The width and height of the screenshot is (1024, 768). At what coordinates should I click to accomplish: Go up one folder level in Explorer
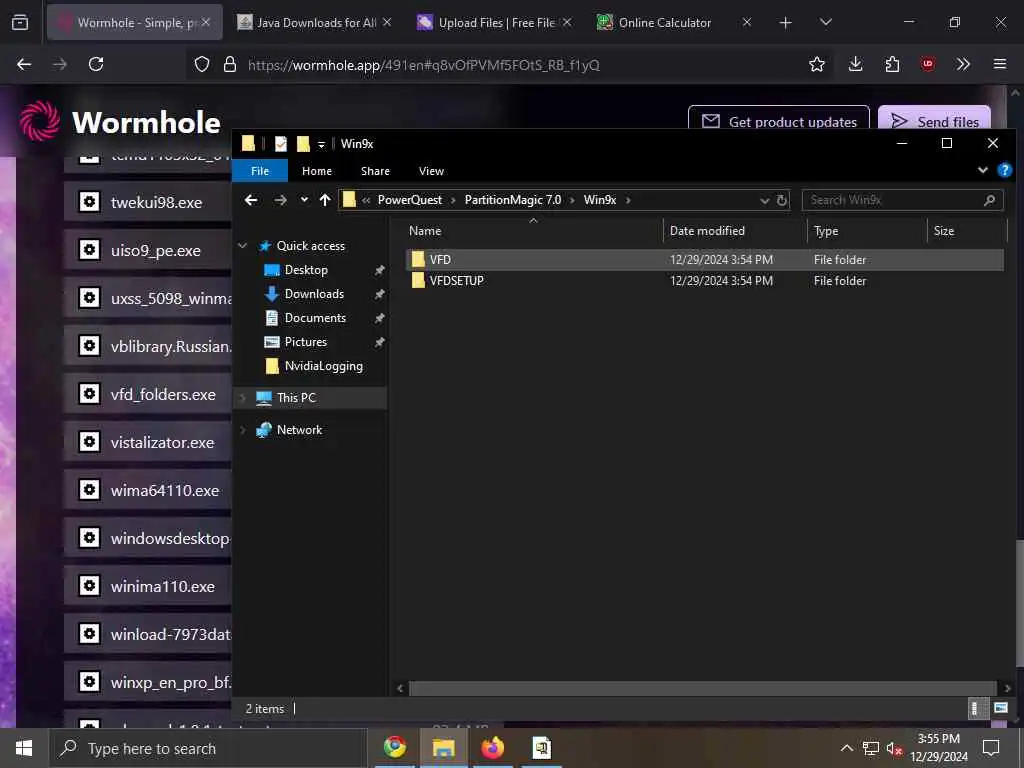pos(325,200)
